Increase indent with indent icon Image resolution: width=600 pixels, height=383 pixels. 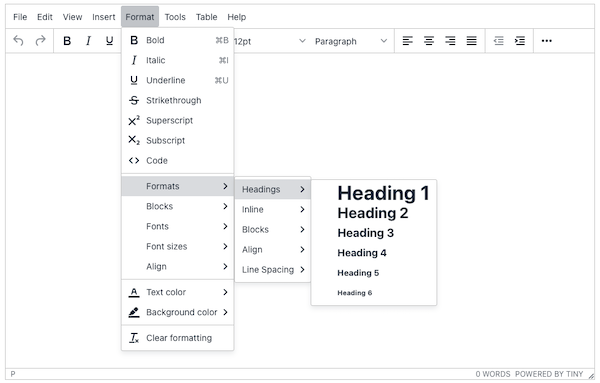pos(520,41)
